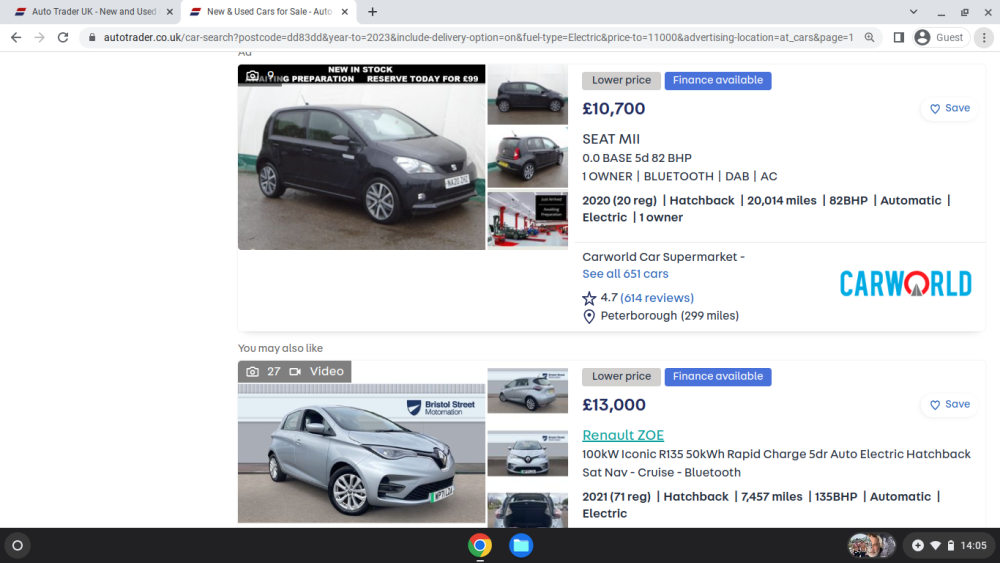Click camera icon on SEAT MII photo
This screenshot has width=1000, height=563.
tap(253, 76)
